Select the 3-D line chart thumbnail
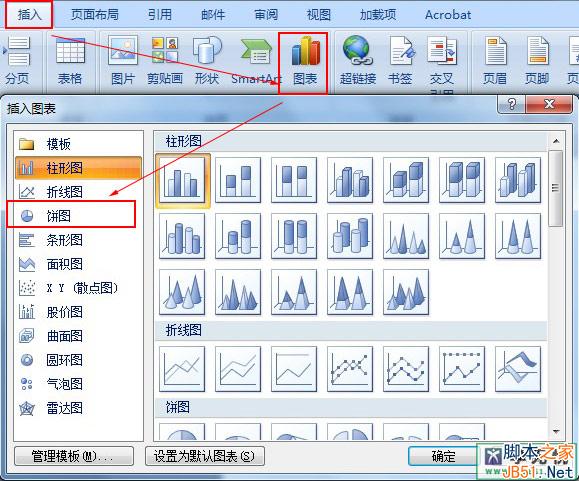The image size is (579, 481). 518,369
